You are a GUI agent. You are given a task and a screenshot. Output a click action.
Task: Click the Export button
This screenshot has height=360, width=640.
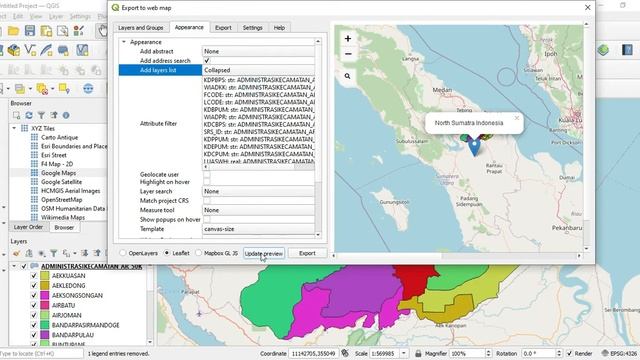307,253
